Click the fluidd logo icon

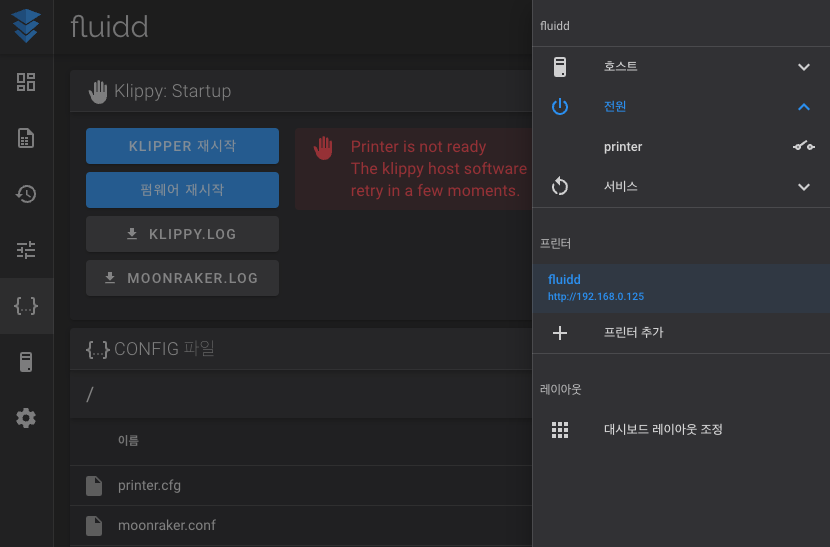[x=26, y=26]
